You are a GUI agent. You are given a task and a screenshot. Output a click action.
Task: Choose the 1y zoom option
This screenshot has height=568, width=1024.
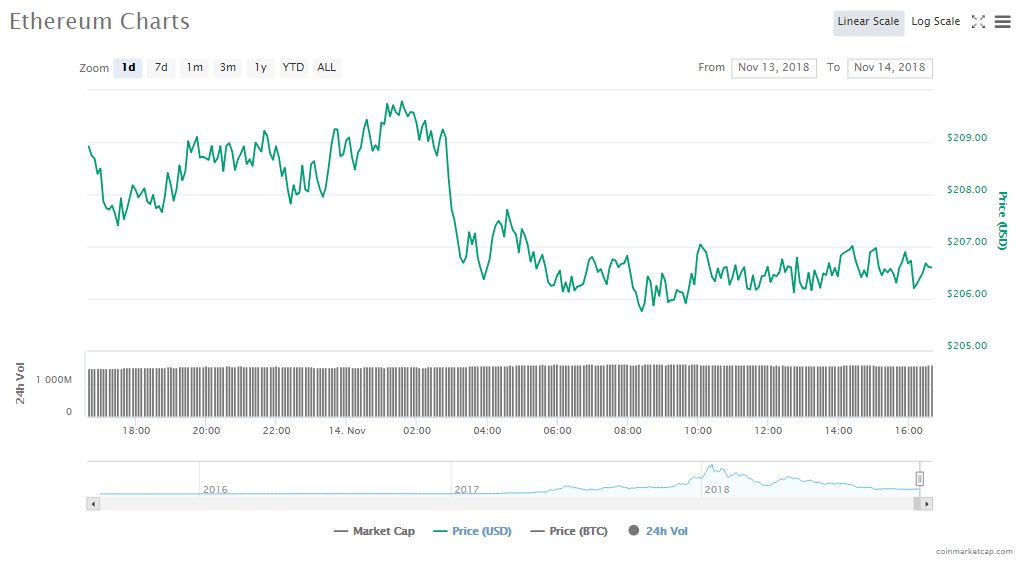click(260, 68)
